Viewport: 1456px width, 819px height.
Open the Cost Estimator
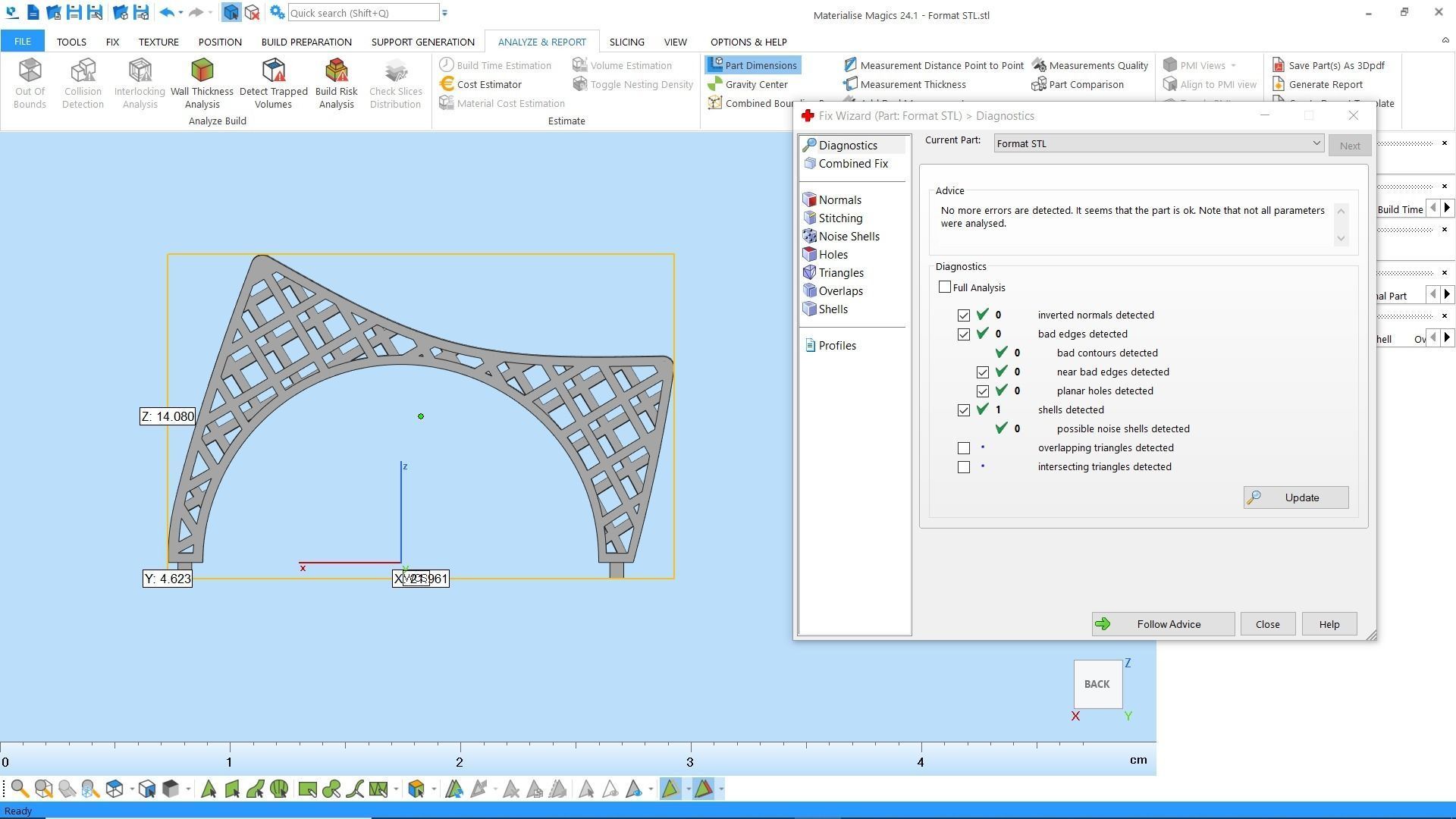pos(488,84)
